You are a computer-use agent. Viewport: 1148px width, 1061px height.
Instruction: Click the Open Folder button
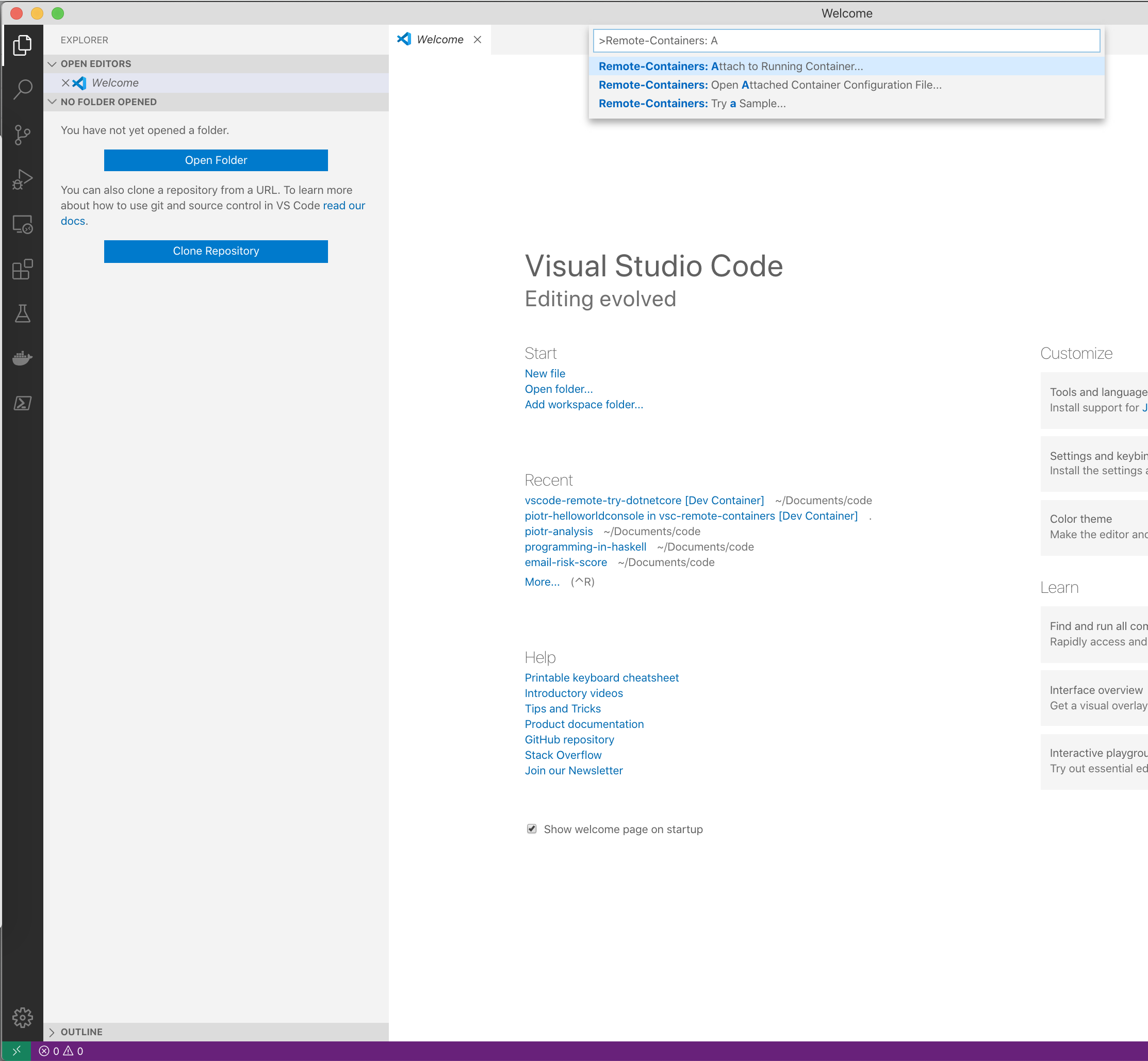point(216,160)
